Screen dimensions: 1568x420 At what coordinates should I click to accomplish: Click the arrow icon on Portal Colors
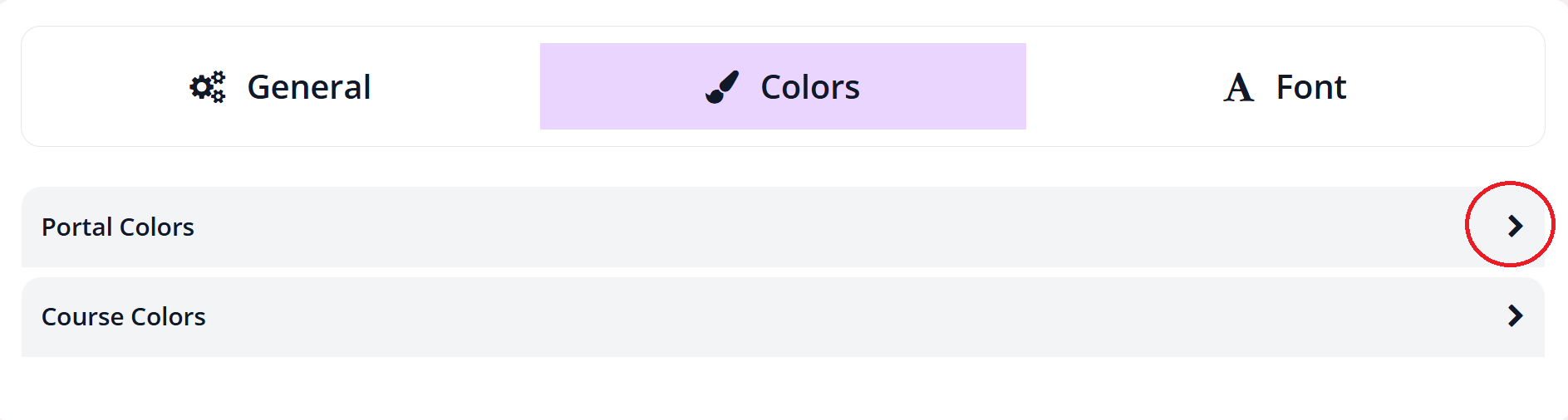pos(1515,226)
